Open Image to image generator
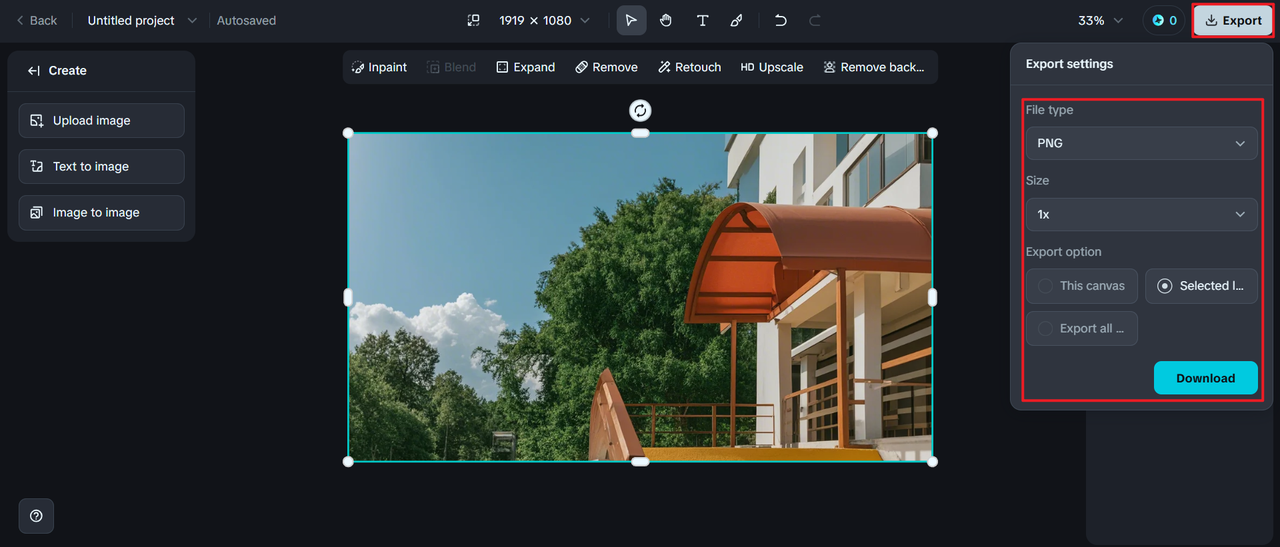The image size is (1280, 547). pos(101,212)
